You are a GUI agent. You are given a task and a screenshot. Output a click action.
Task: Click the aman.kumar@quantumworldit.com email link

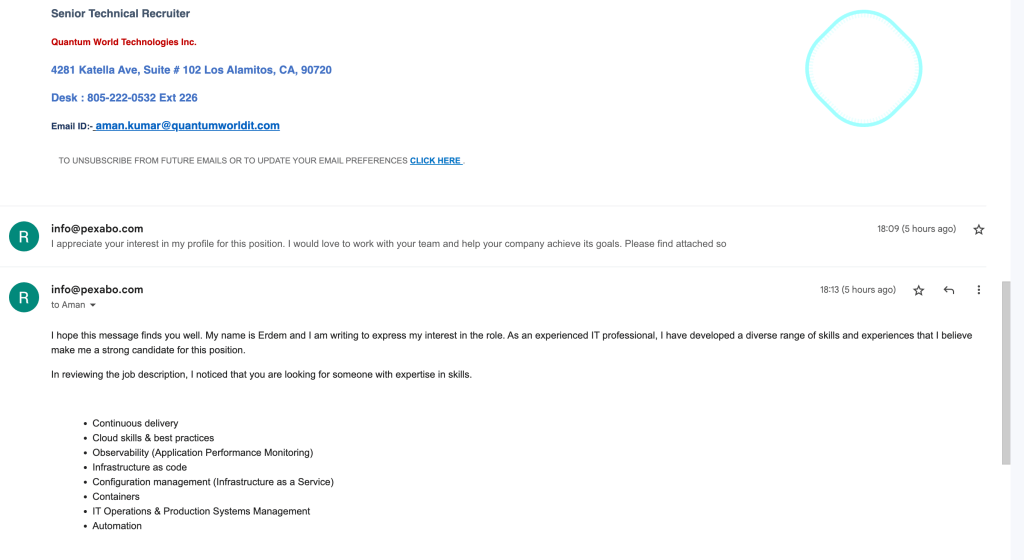(187, 125)
